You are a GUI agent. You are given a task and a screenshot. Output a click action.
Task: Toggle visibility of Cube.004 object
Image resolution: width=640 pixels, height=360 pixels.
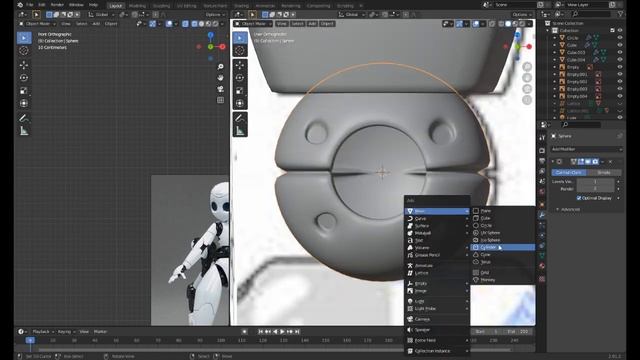[x=620, y=60]
